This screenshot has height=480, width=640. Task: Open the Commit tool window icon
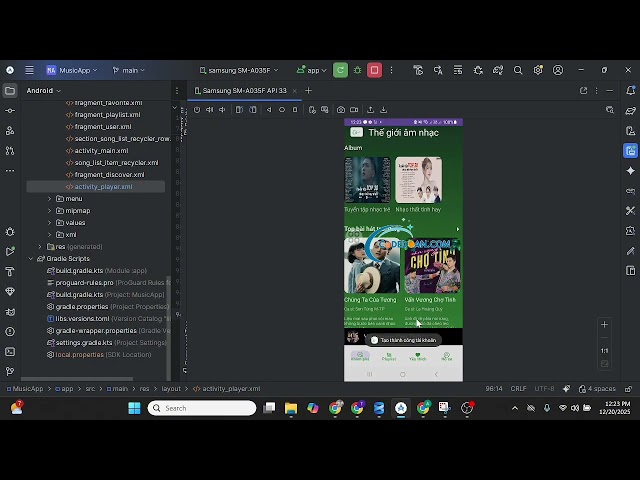click(x=10, y=111)
